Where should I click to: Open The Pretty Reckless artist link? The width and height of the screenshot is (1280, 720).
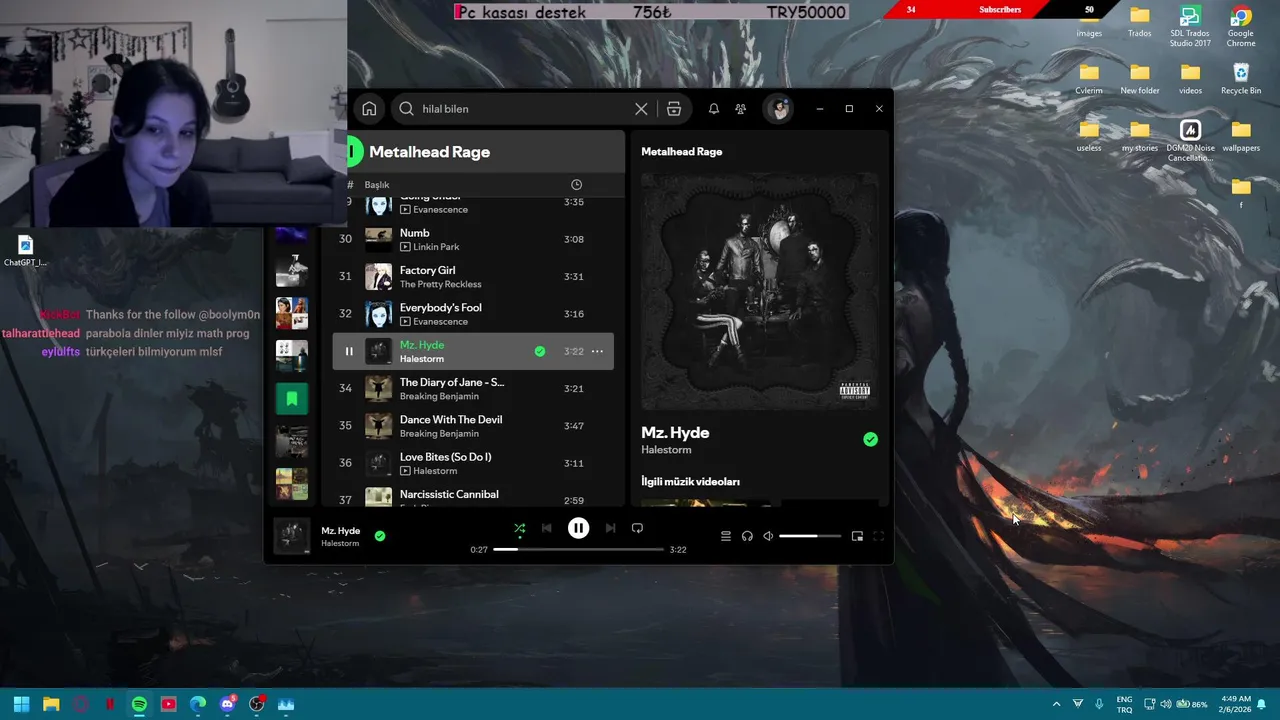[440, 284]
